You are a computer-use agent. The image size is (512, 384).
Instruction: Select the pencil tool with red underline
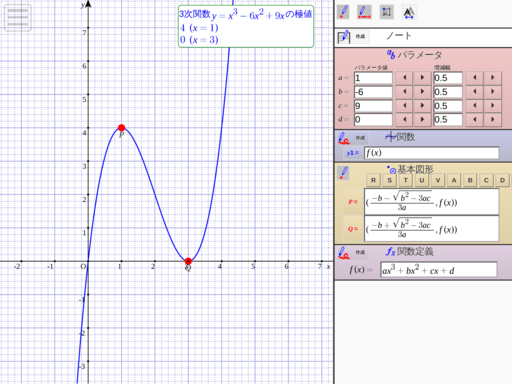click(364, 12)
